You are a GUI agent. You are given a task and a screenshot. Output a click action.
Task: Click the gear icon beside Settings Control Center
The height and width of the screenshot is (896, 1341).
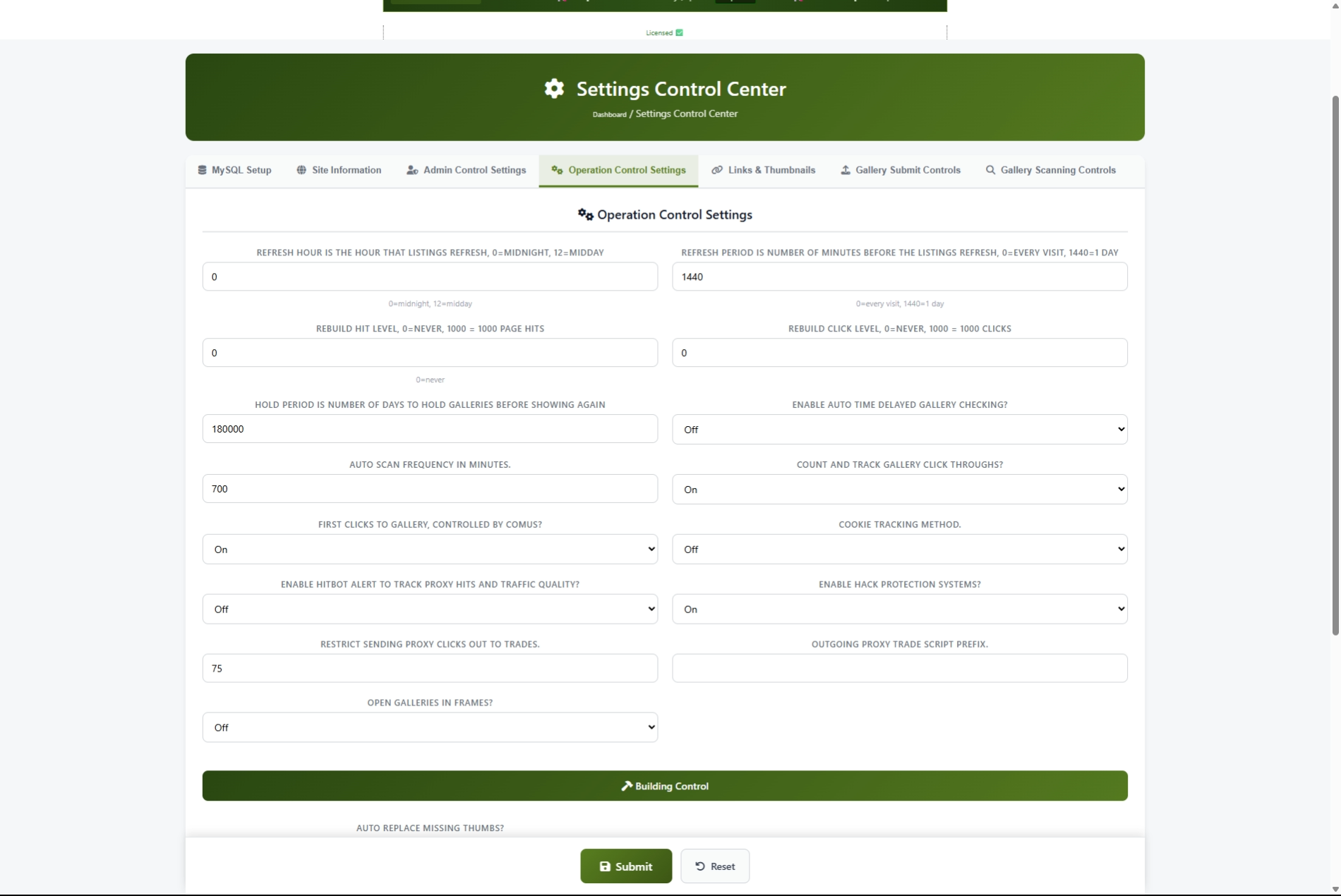pos(554,89)
